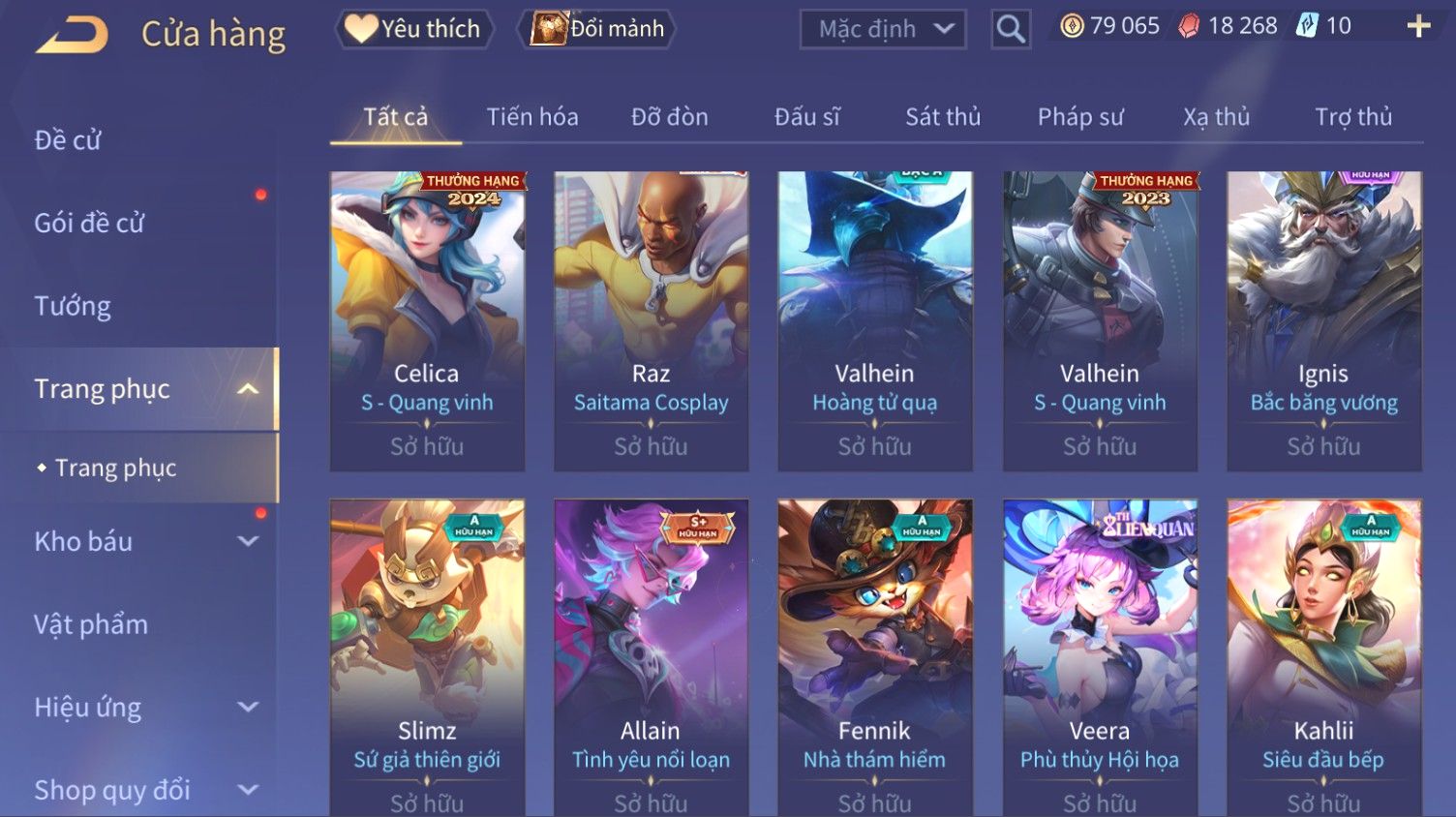Expand the Shop quy đổi section

pyautogui.click(x=248, y=790)
